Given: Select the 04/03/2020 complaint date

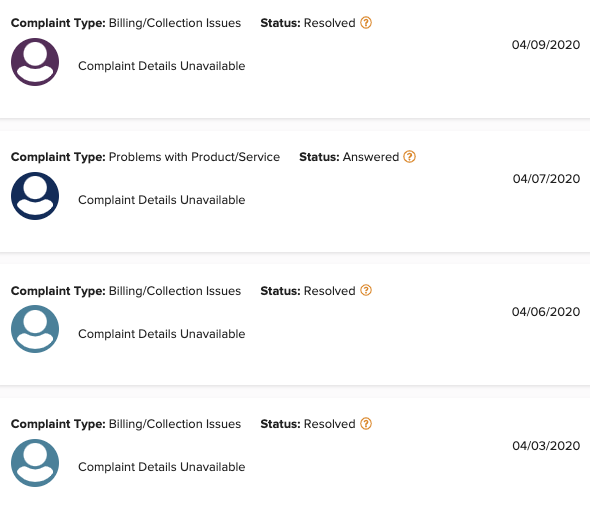Looking at the screenshot, I should coord(546,446).
